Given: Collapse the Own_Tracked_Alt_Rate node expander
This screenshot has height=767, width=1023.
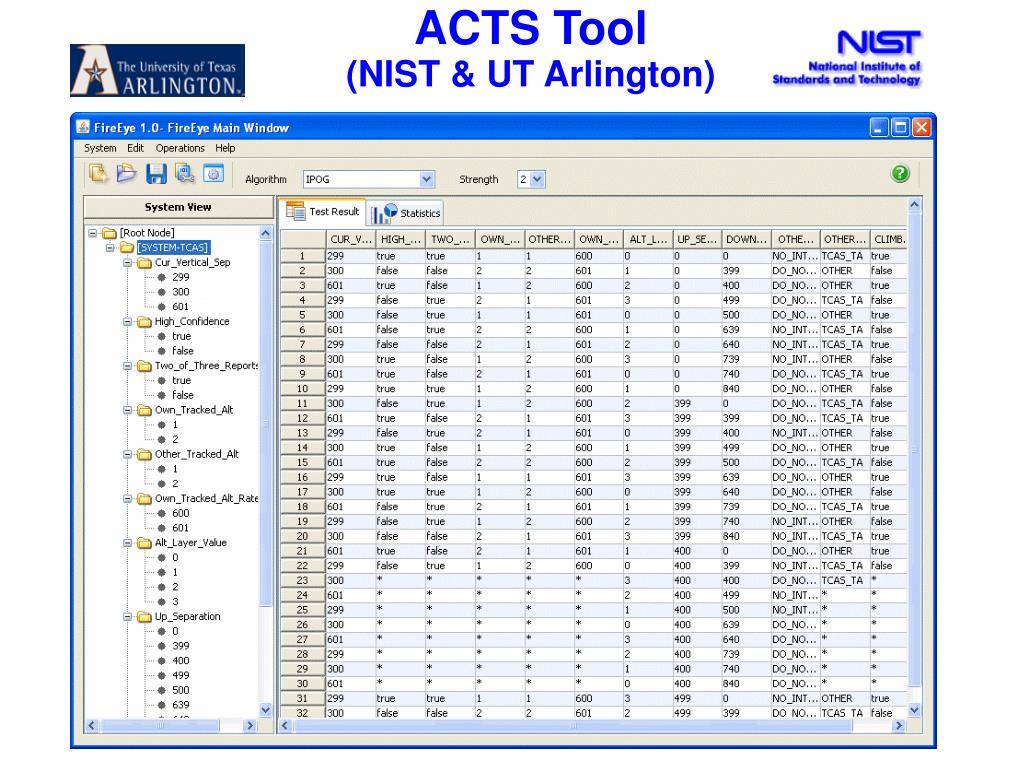Looking at the screenshot, I should (x=128, y=498).
